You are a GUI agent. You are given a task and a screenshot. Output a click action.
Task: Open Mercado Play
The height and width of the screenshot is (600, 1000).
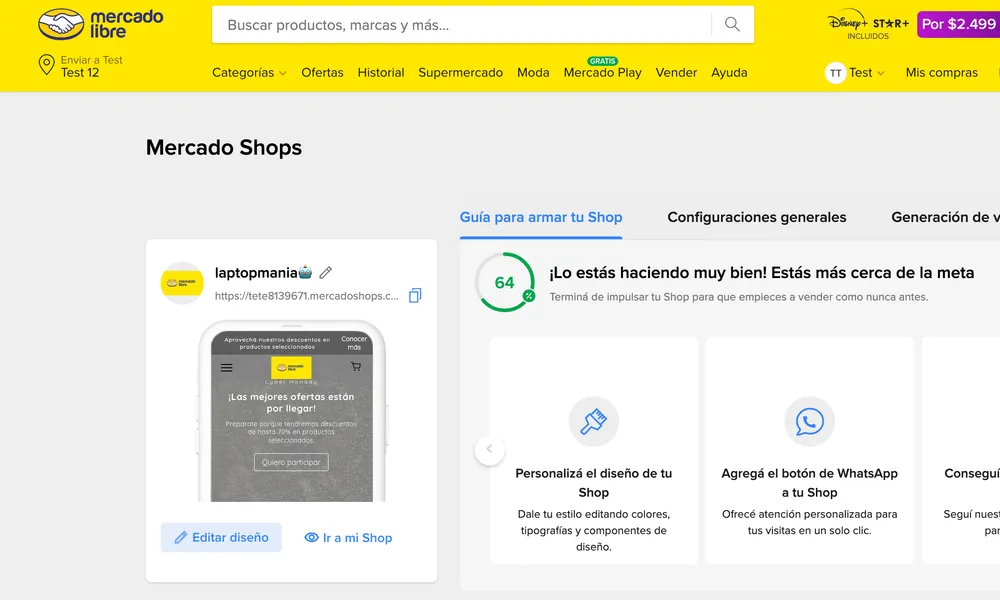[x=603, y=73]
